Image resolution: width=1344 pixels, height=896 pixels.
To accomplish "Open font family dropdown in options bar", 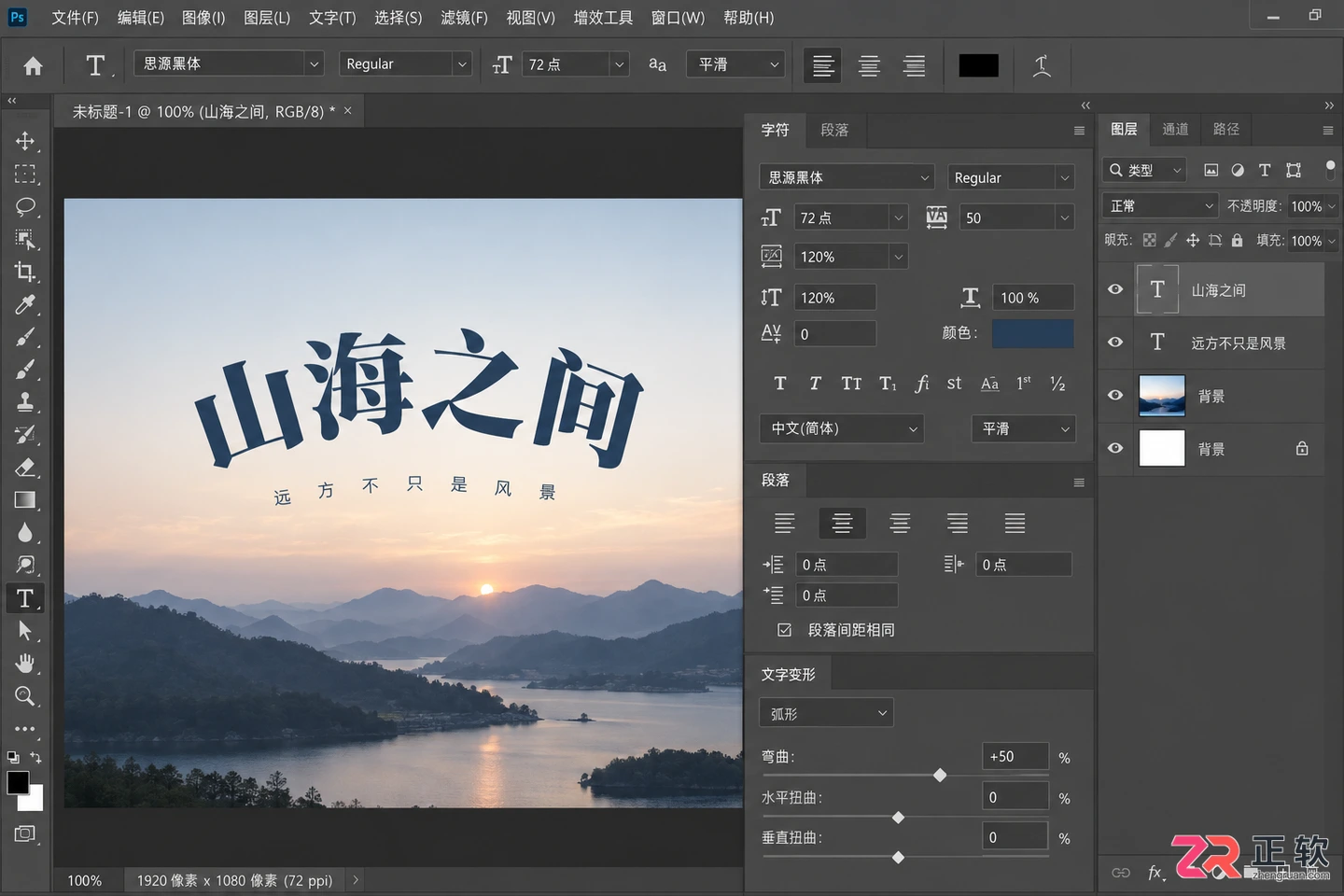I will (314, 63).
